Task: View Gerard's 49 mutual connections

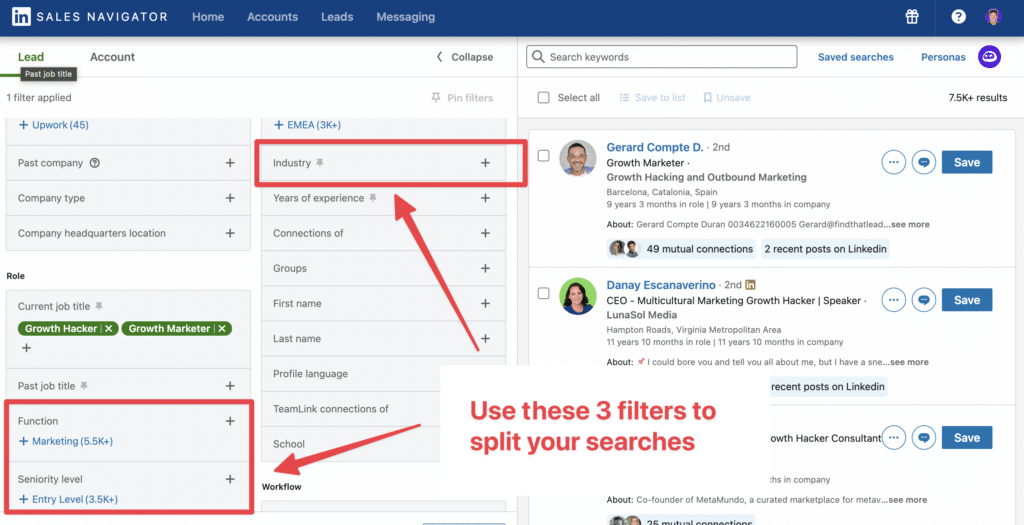Action: click(x=681, y=249)
